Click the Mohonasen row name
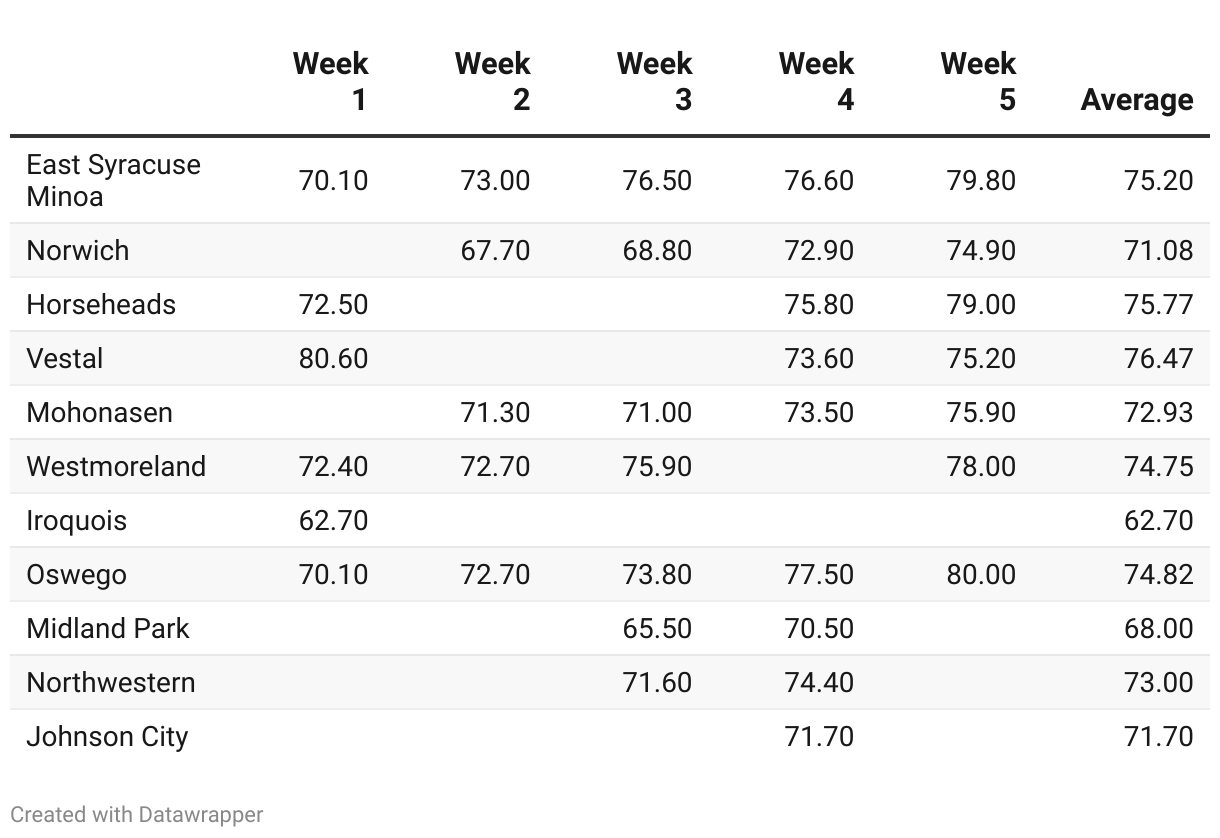1220x838 pixels. pyautogui.click(x=99, y=412)
